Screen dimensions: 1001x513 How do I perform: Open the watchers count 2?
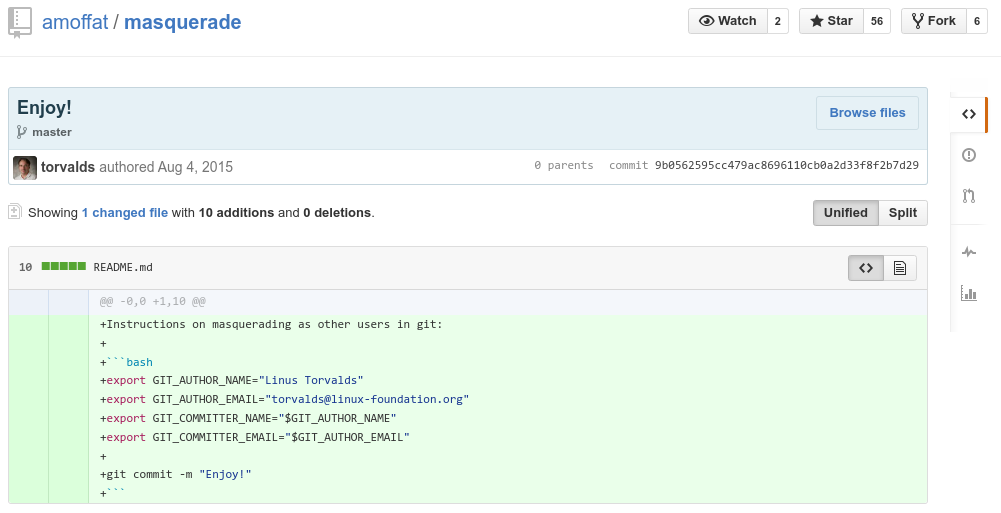(778, 21)
